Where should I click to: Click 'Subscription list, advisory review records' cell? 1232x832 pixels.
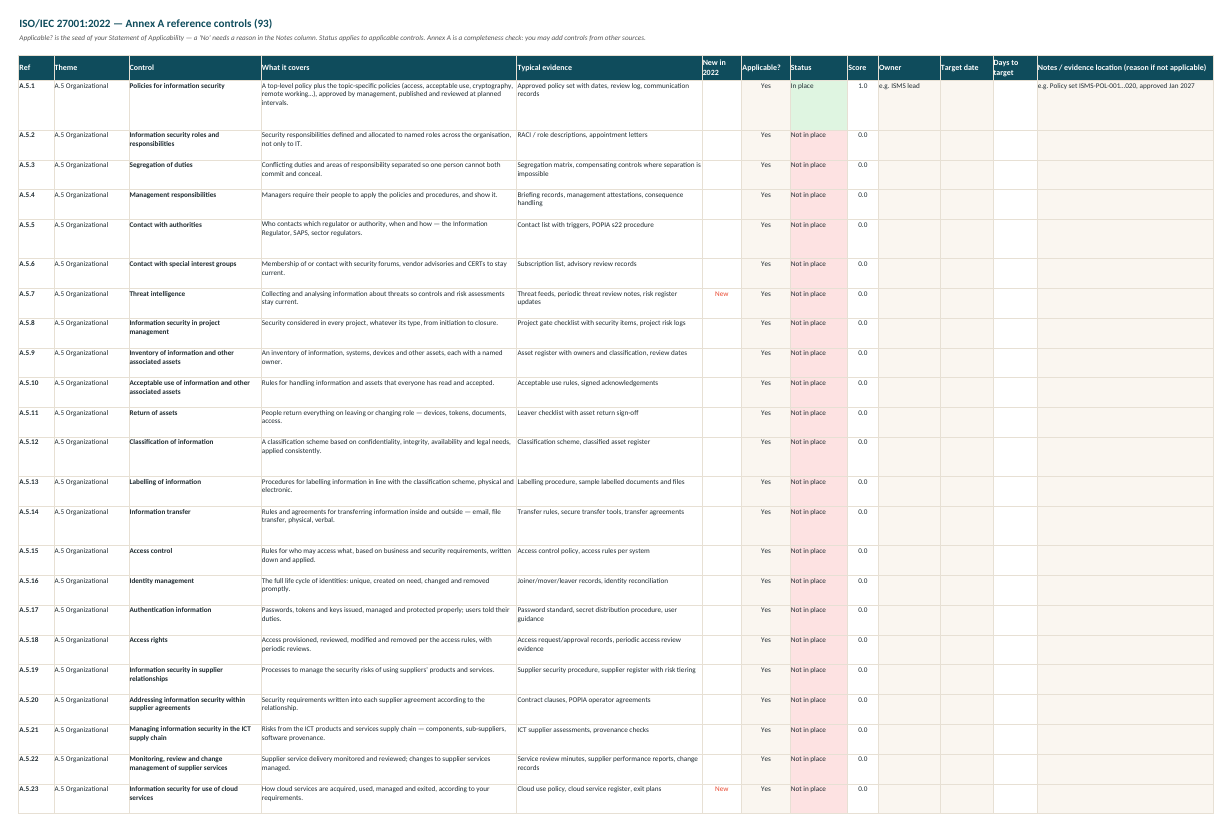(x=609, y=273)
